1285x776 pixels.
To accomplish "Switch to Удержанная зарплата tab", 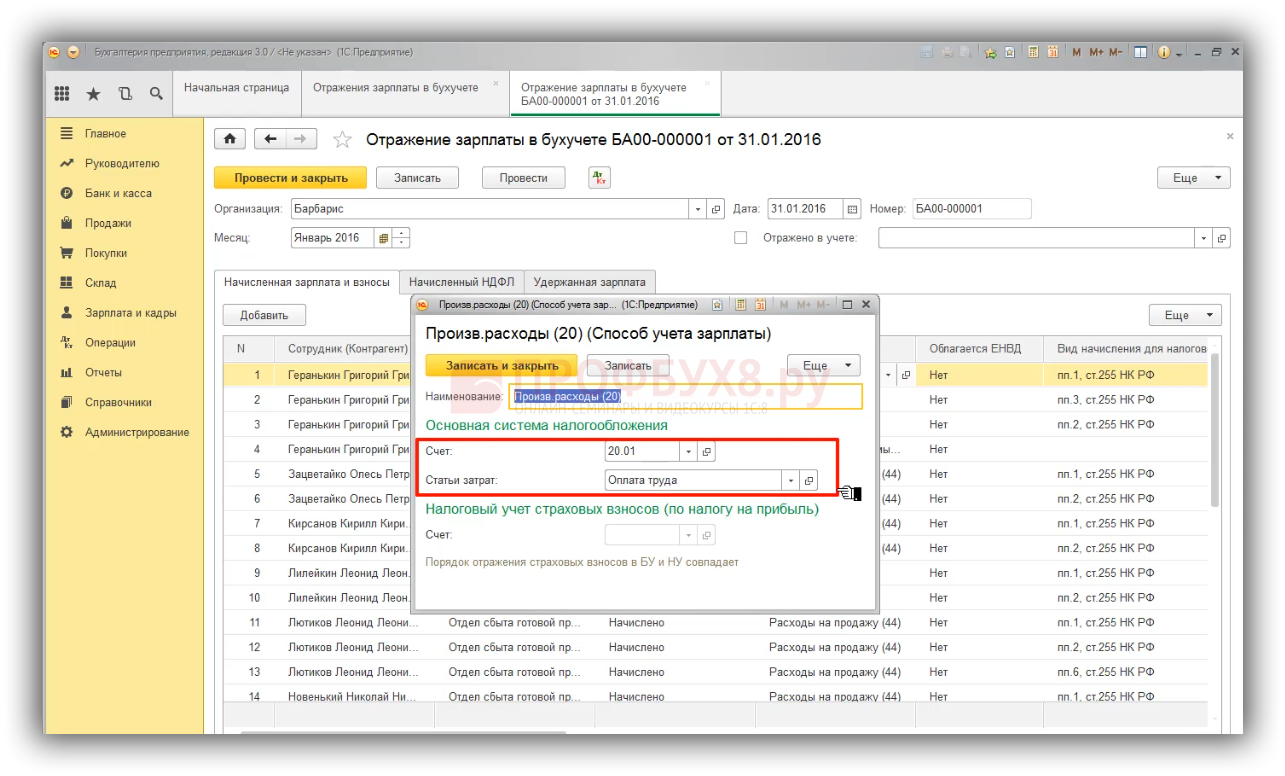I will pos(589,282).
